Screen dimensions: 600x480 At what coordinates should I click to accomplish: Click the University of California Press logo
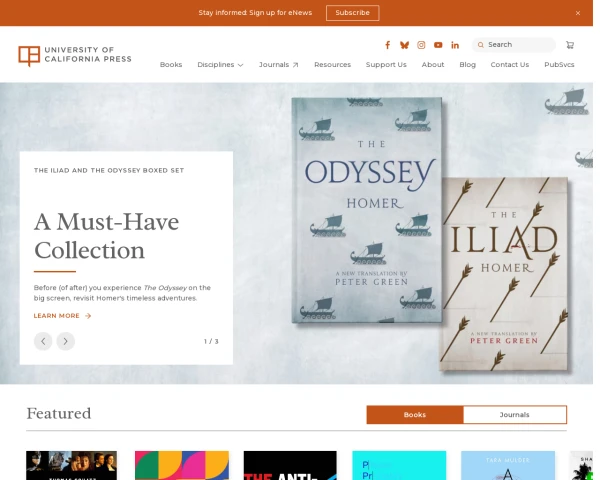click(x=75, y=56)
